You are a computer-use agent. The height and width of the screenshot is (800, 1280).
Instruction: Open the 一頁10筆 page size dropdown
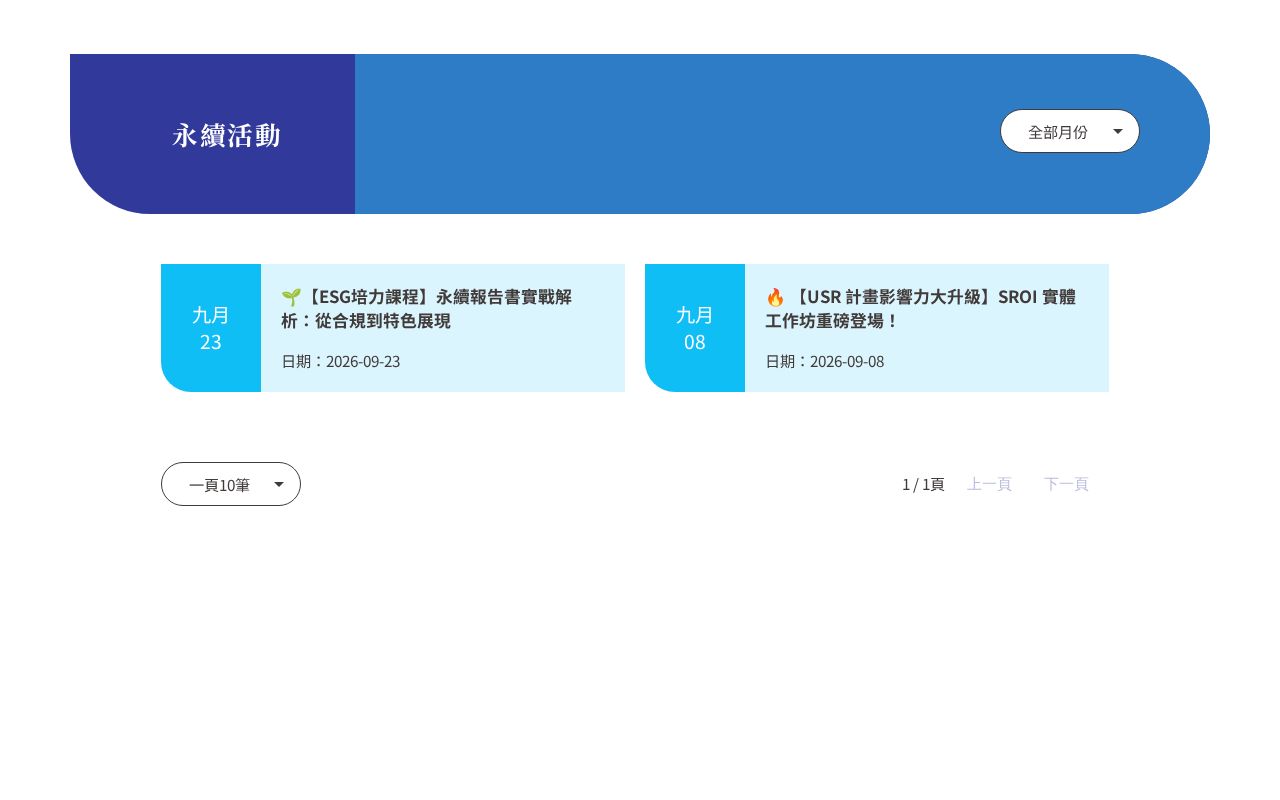pyautogui.click(x=230, y=484)
